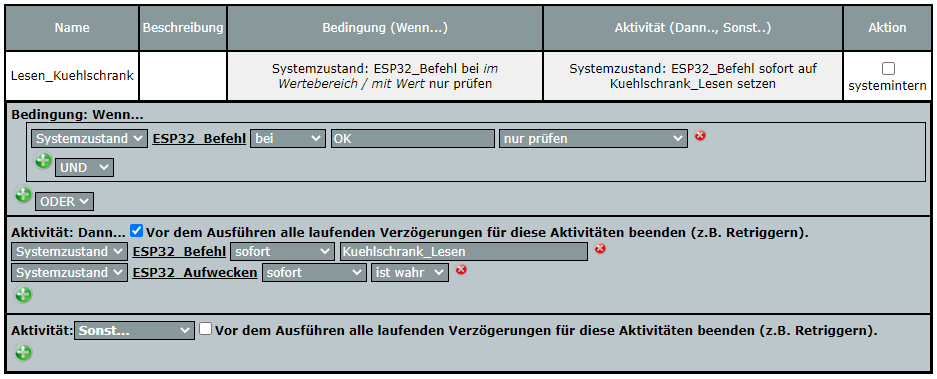Change the ODER operator dropdown
This screenshot has height=379, width=937.
[65, 201]
